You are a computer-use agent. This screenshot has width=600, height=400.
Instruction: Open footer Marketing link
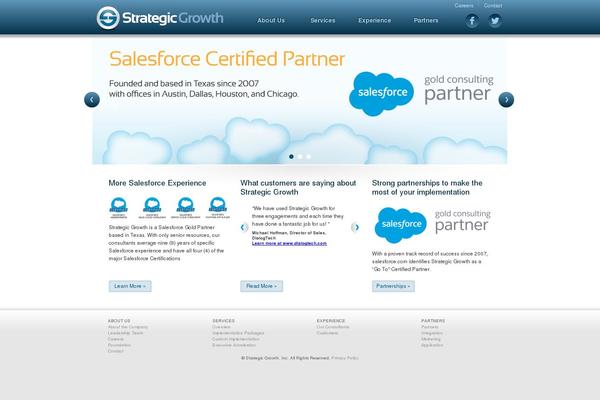click(x=431, y=339)
